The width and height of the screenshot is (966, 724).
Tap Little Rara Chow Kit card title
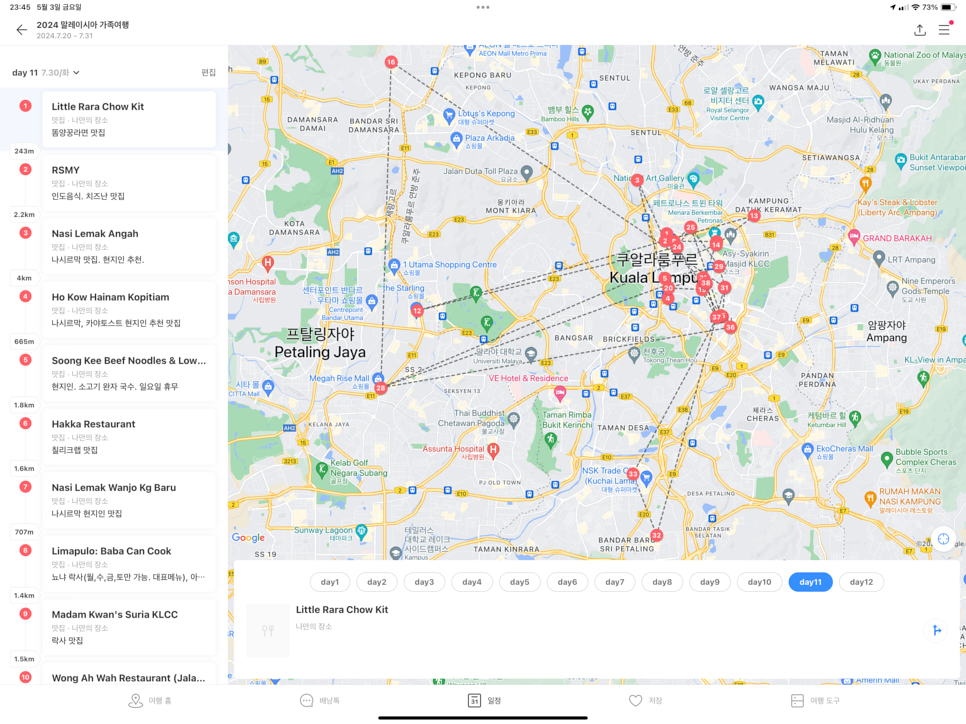coord(342,609)
